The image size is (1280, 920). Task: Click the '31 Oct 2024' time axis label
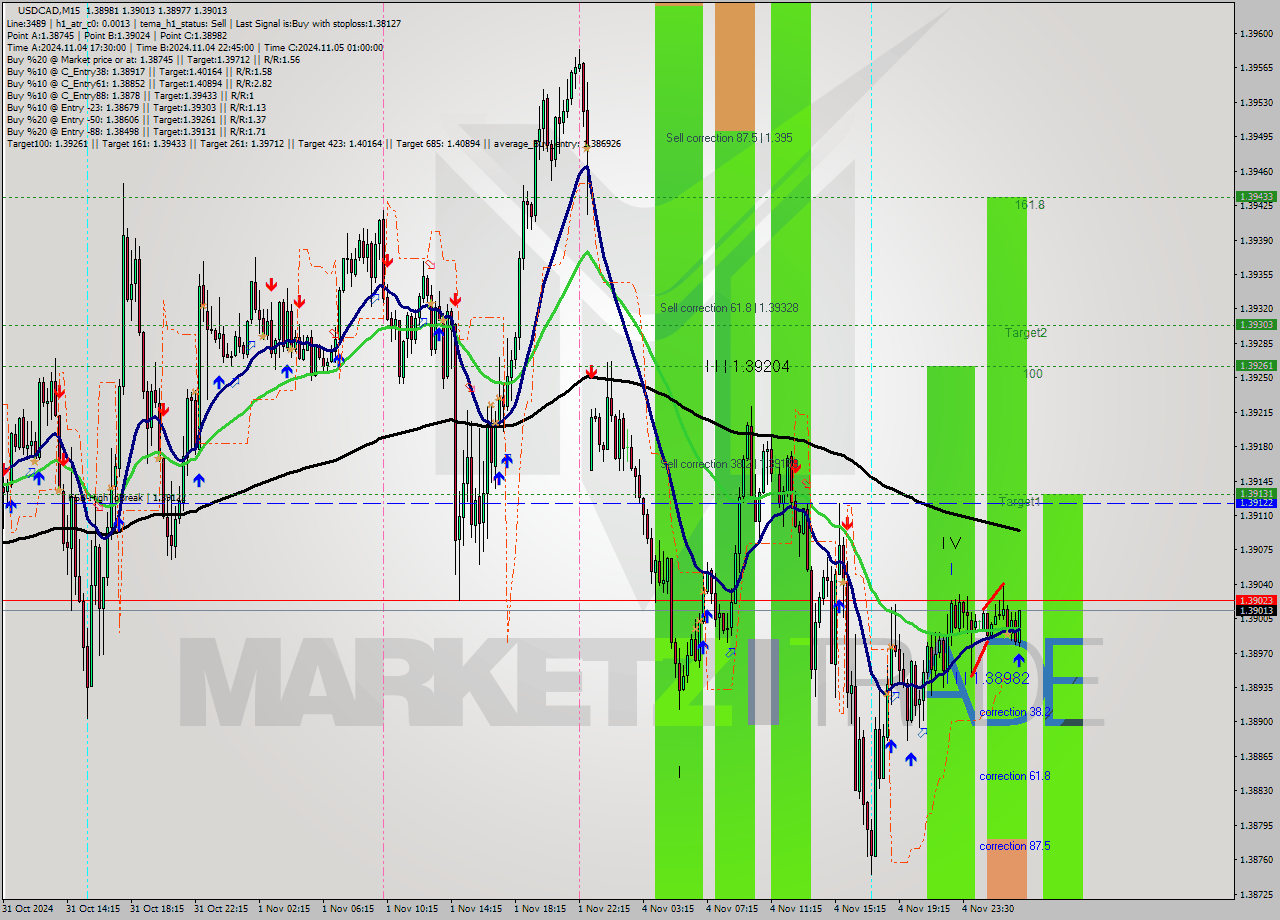coord(29,909)
